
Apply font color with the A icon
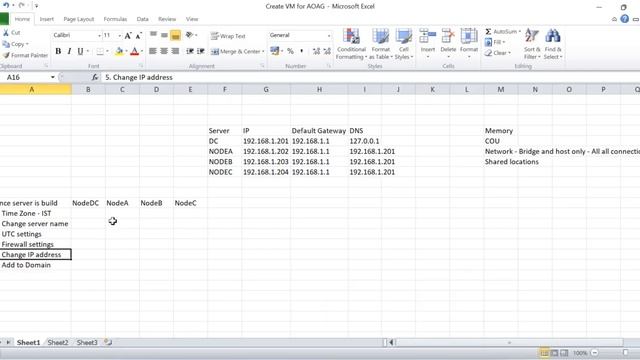click(x=135, y=51)
